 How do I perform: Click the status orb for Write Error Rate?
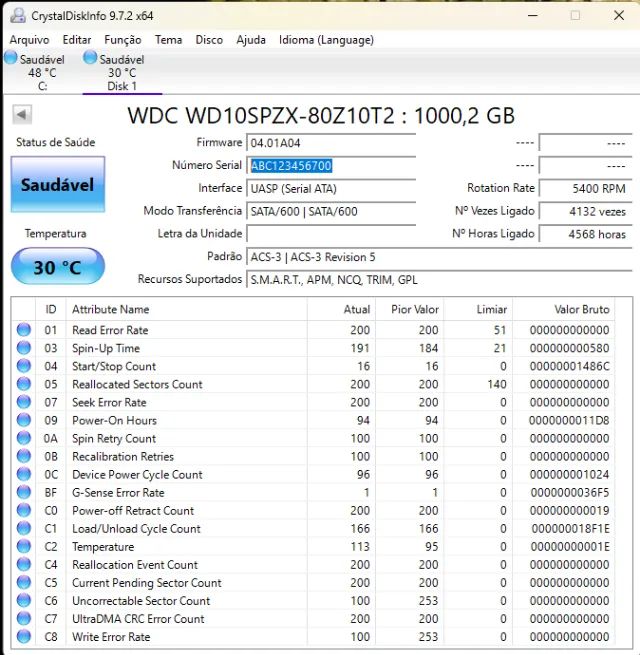pos(24,636)
